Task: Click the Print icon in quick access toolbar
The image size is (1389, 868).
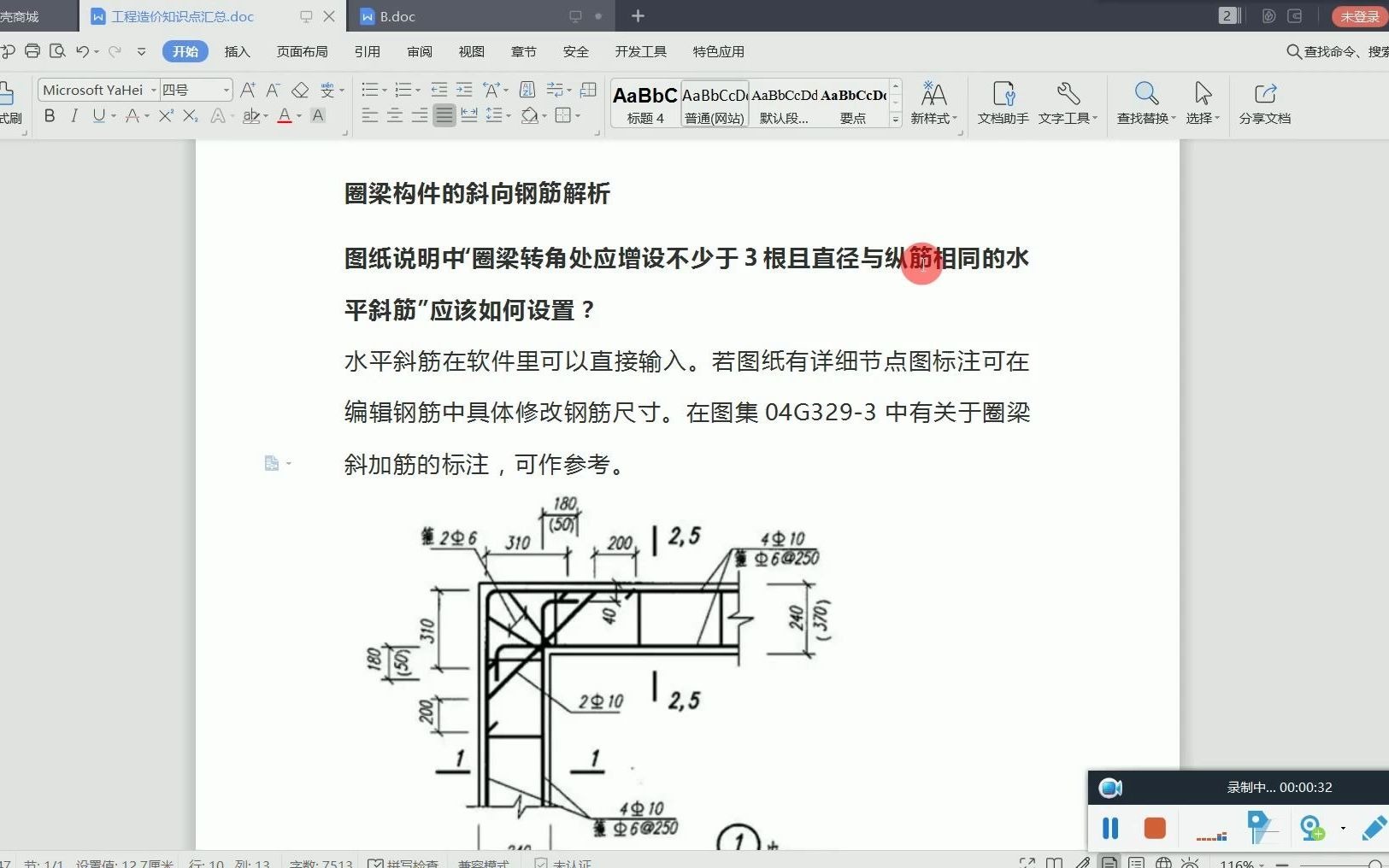Action: tap(32, 51)
